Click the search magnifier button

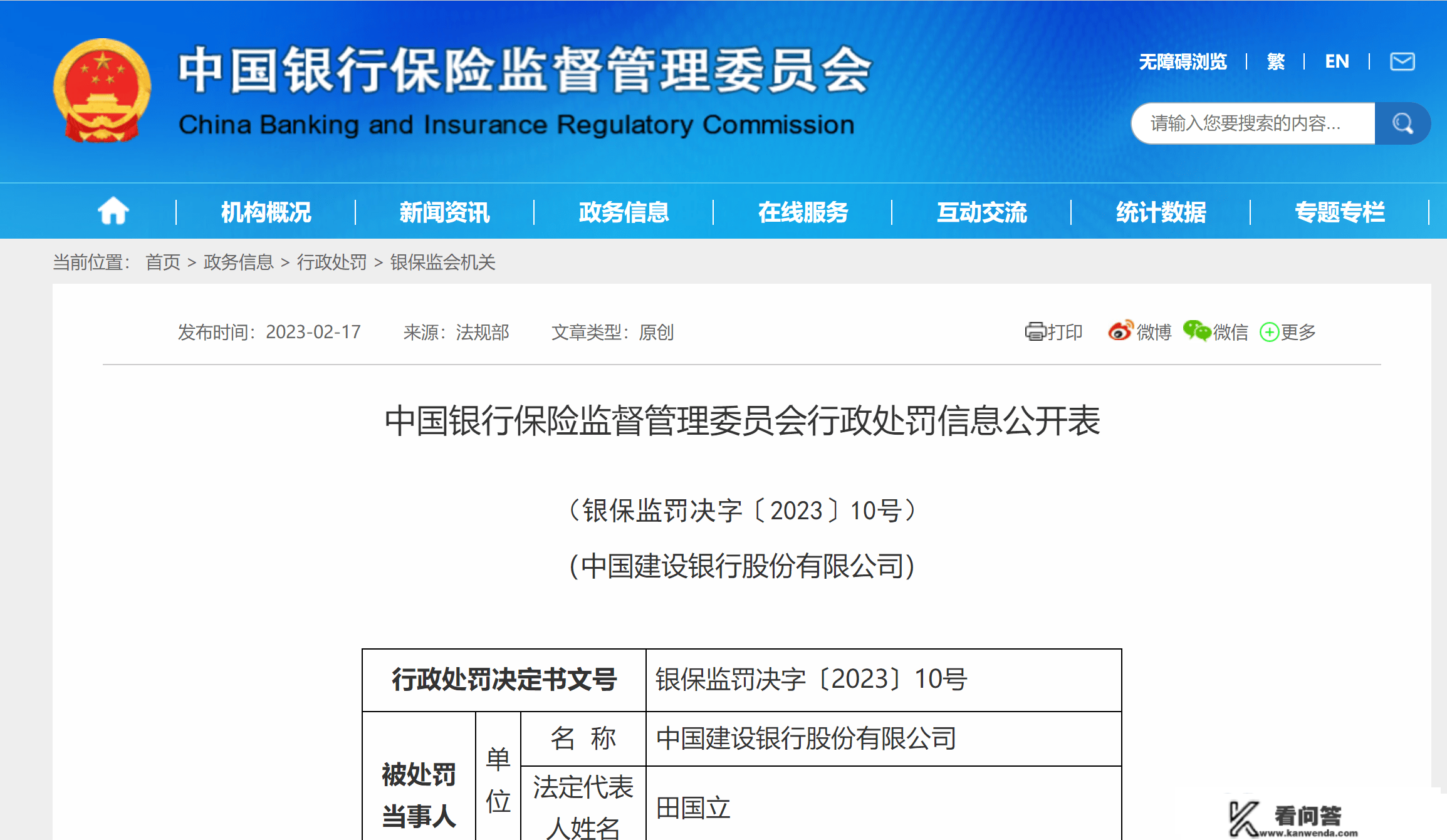(x=1403, y=123)
